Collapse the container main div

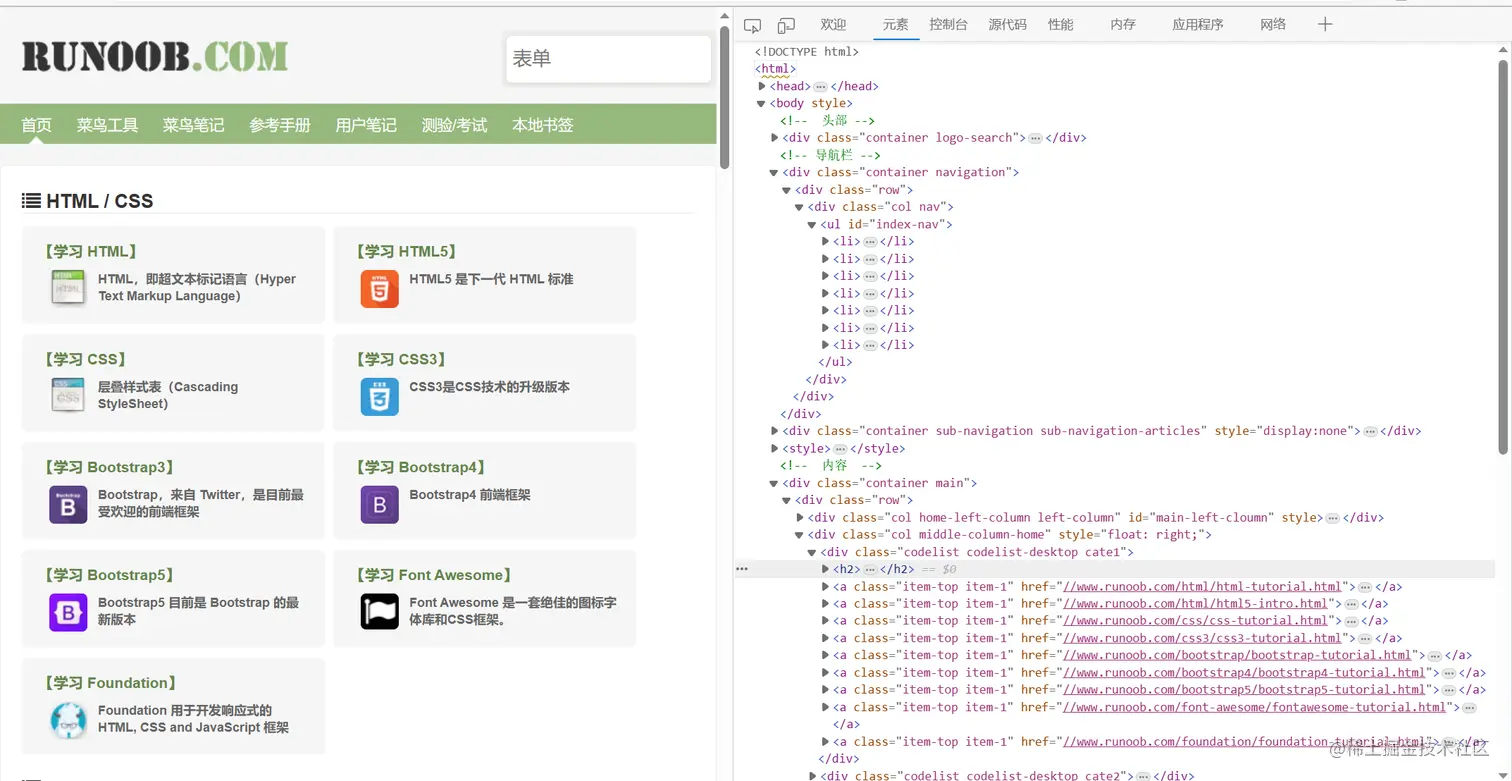(775, 483)
